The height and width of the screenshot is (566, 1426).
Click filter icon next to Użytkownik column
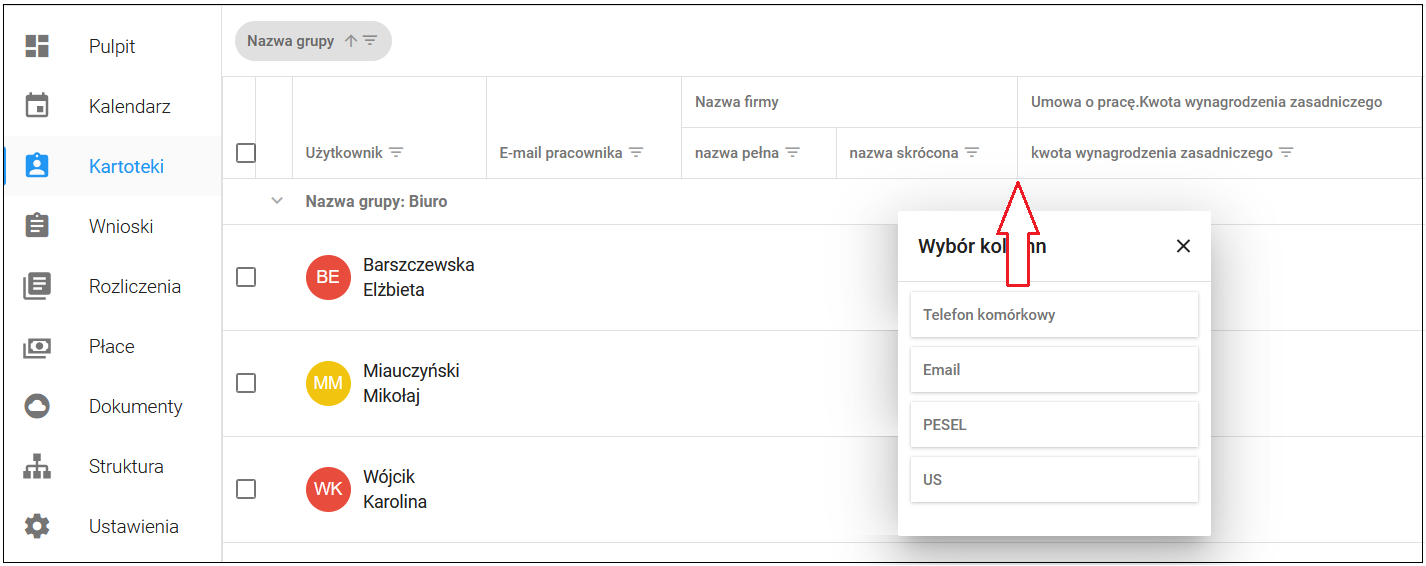(396, 153)
